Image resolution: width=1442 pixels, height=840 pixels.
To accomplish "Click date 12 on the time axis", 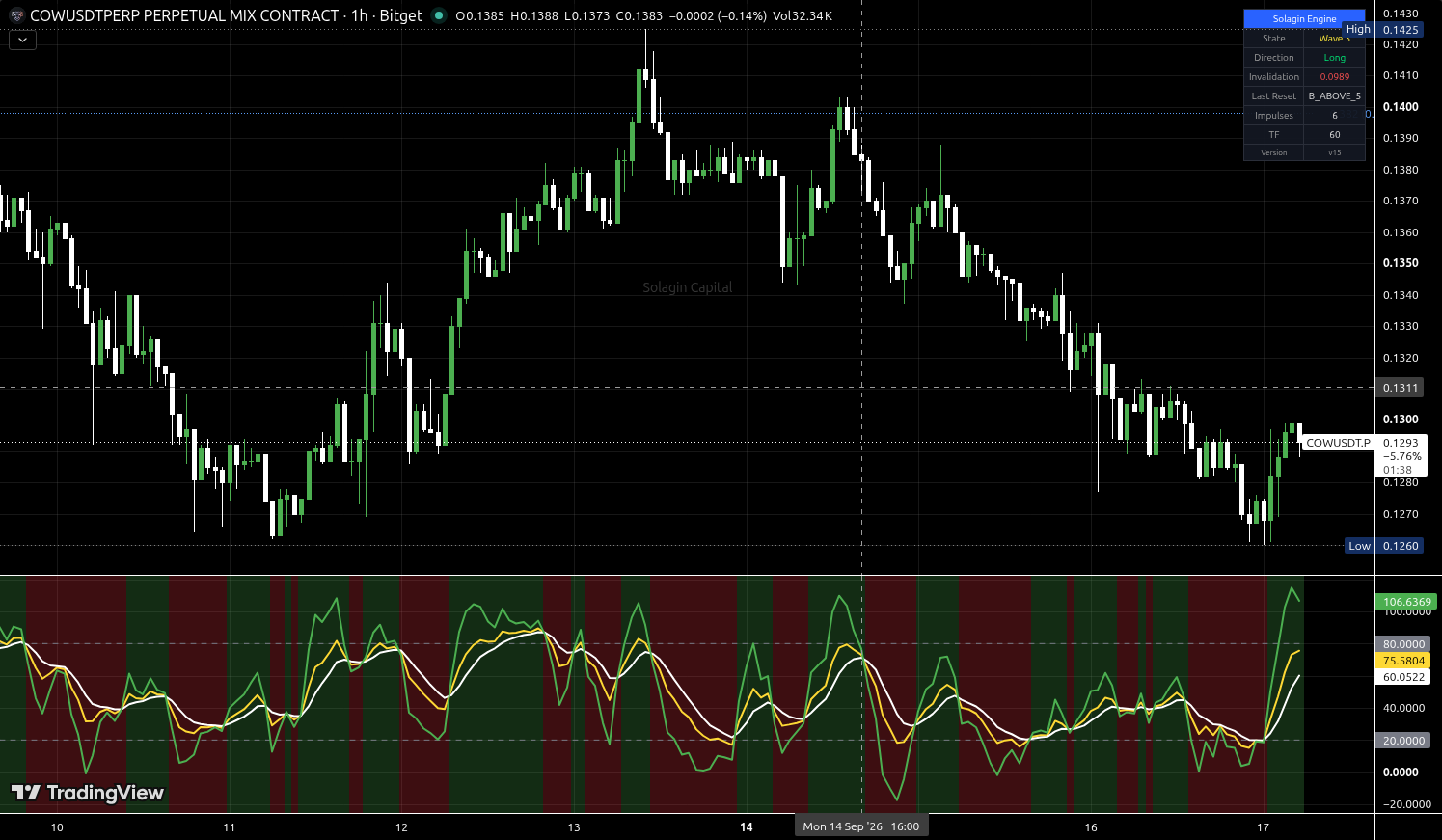I will tap(401, 827).
